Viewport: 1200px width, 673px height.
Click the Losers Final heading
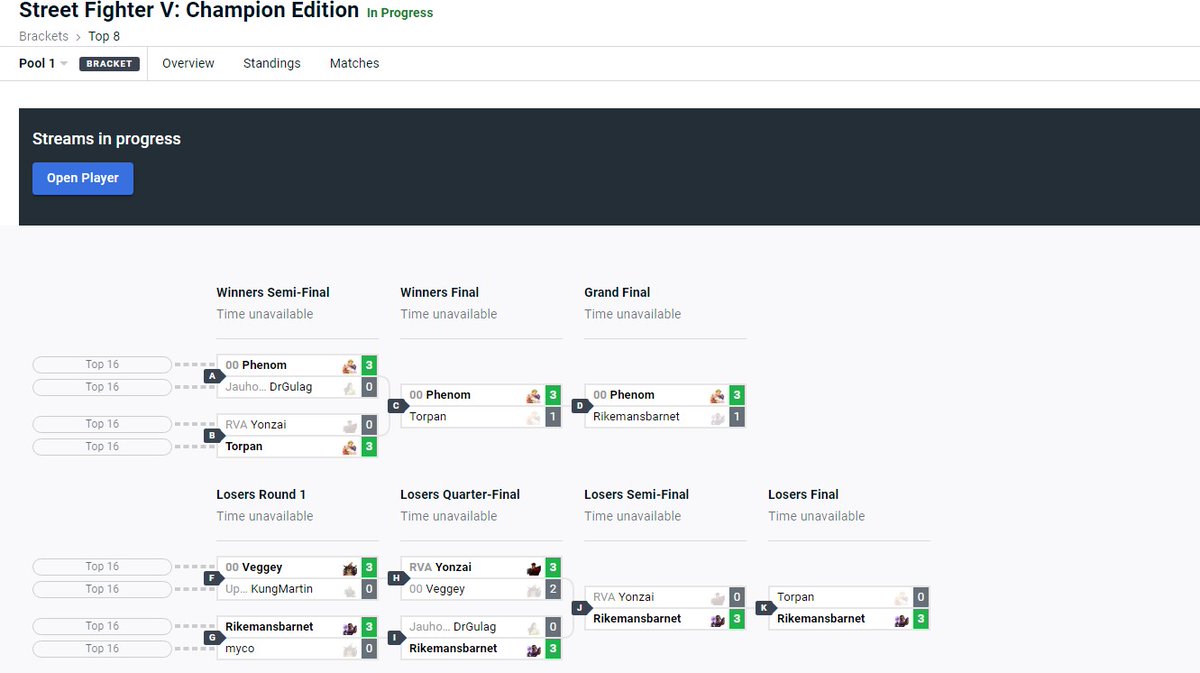tap(803, 495)
